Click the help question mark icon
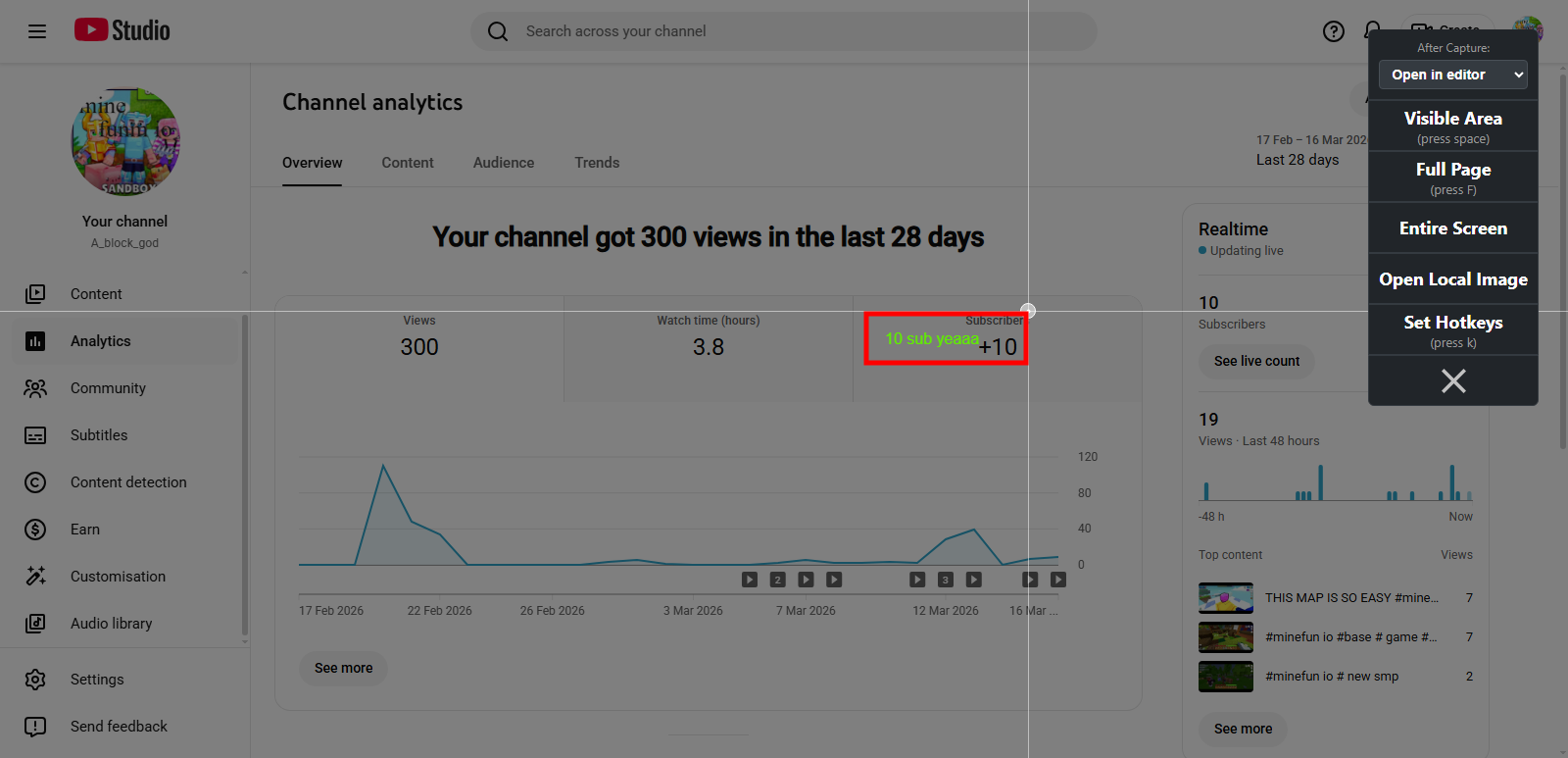Viewport: 1568px width, 758px height. [x=1333, y=31]
